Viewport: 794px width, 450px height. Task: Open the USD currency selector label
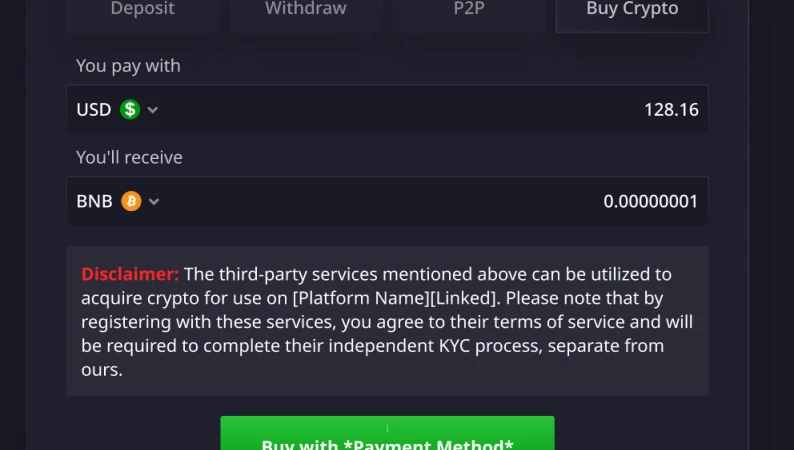(94, 109)
